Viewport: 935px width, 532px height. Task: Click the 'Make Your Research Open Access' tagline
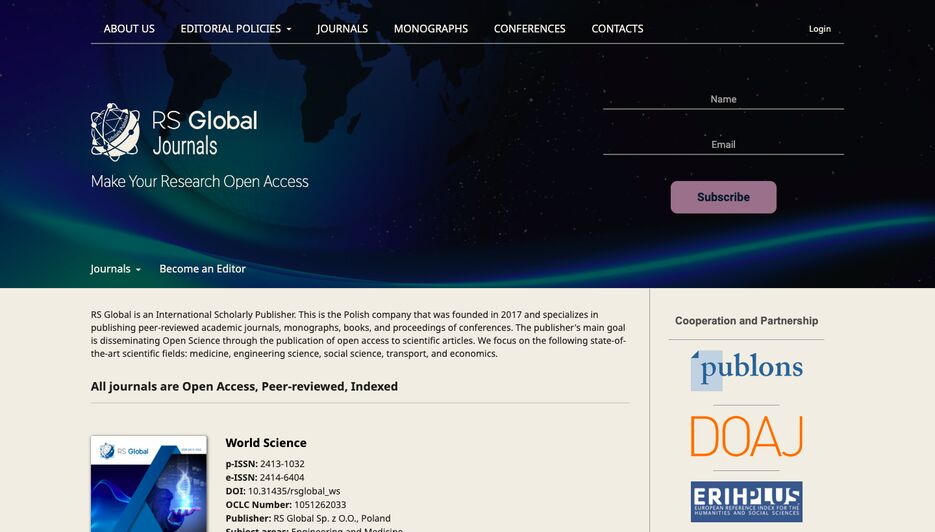click(x=200, y=181)
